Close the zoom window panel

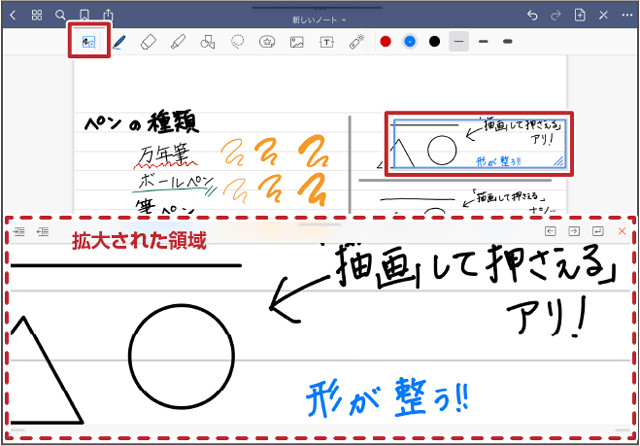pos(622,232)
